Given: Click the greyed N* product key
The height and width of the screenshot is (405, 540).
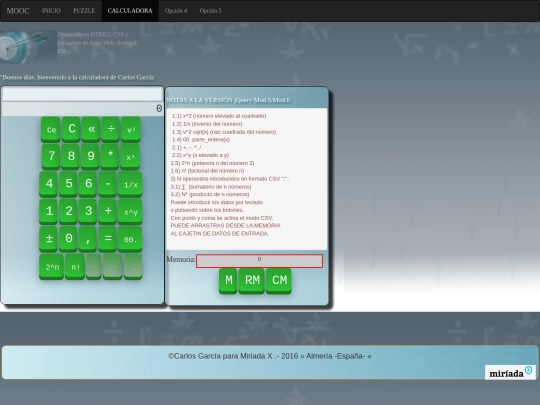Looking at the screenshot, I should pyautogui.click(x=113, y=267).
